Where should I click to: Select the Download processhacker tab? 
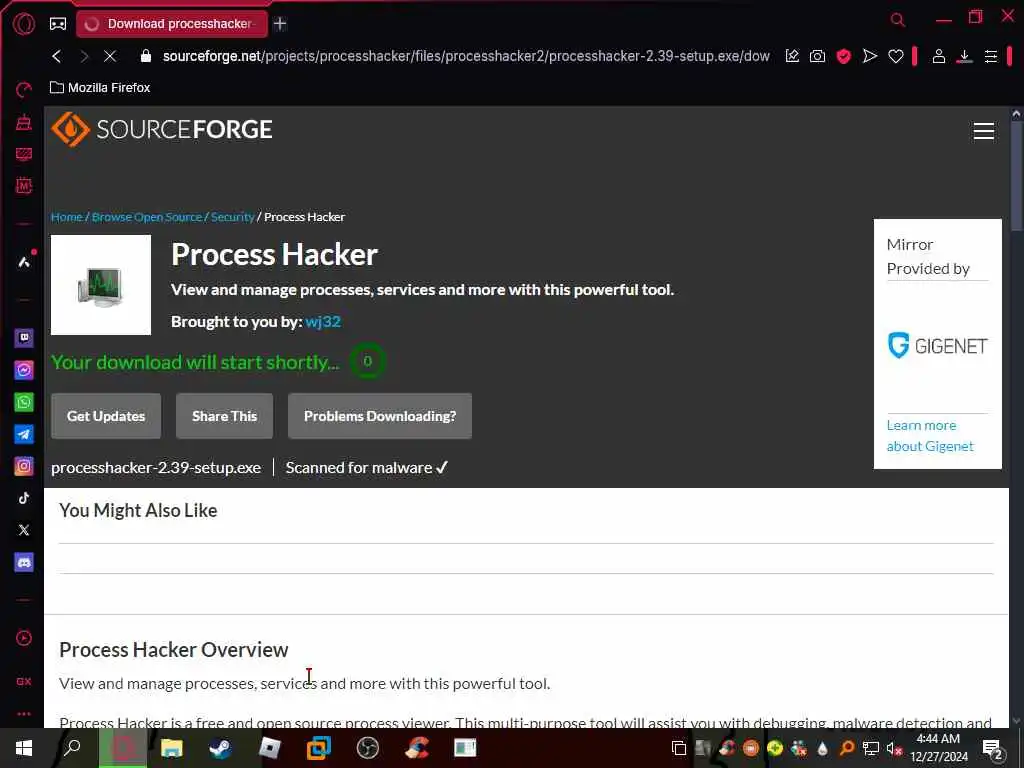(x=172, y=24)
